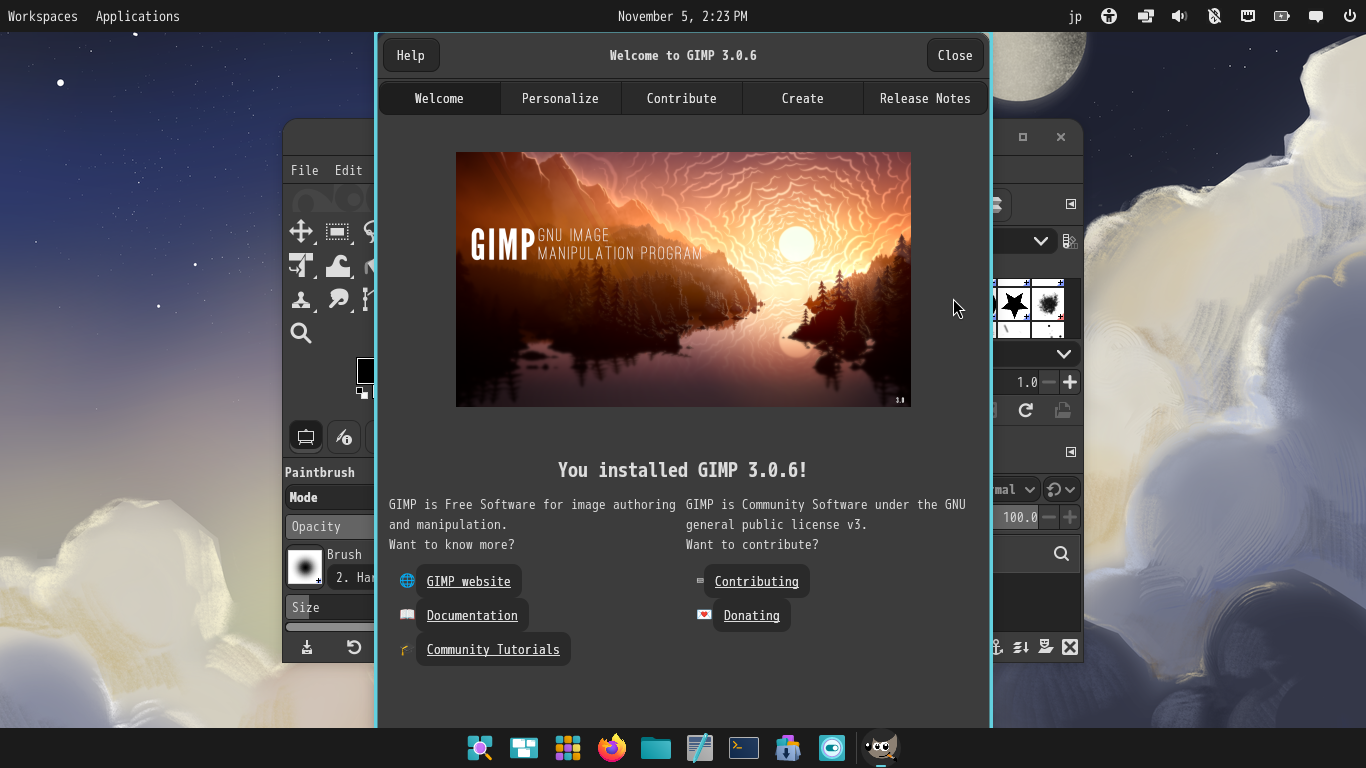The width and height of the screenshot is (1366, 768).
Task: Select the Move tool in toolbox
Action: tap(301, 232)
